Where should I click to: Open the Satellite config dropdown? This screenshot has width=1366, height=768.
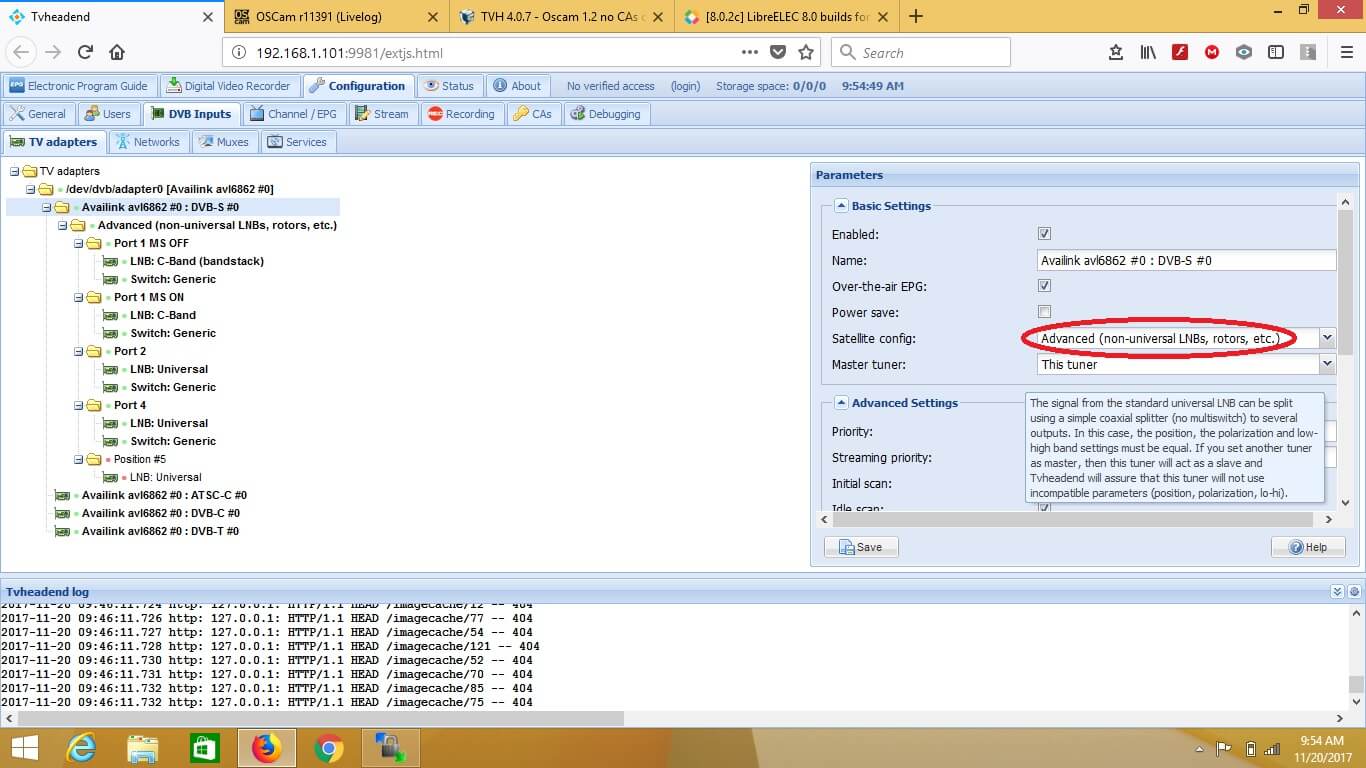[1327, 338]
